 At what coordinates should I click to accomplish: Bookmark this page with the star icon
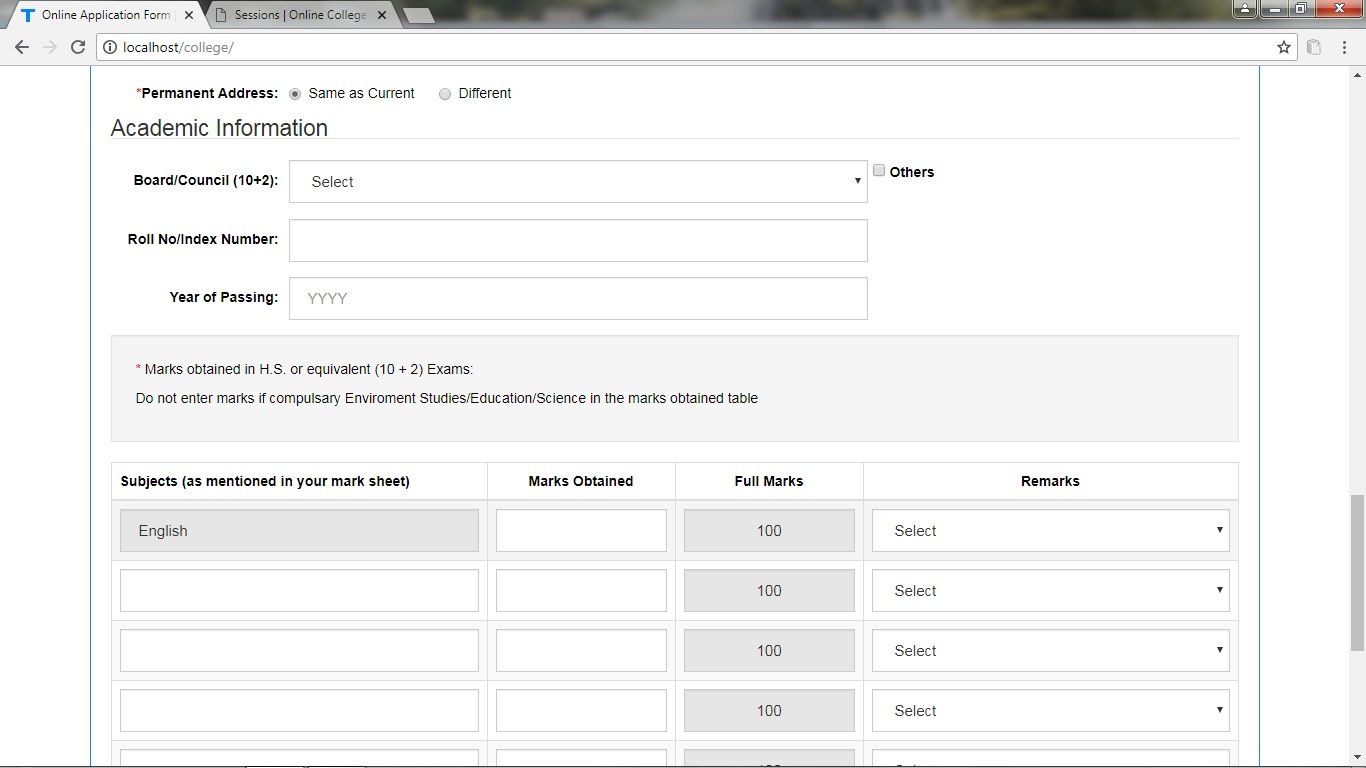1284,47
